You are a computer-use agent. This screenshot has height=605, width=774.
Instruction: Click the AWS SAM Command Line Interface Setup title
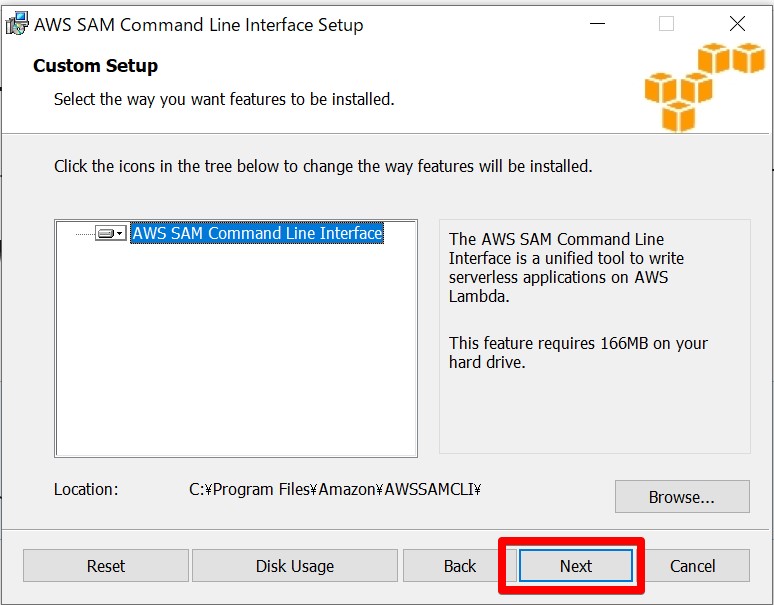point(198,25)
